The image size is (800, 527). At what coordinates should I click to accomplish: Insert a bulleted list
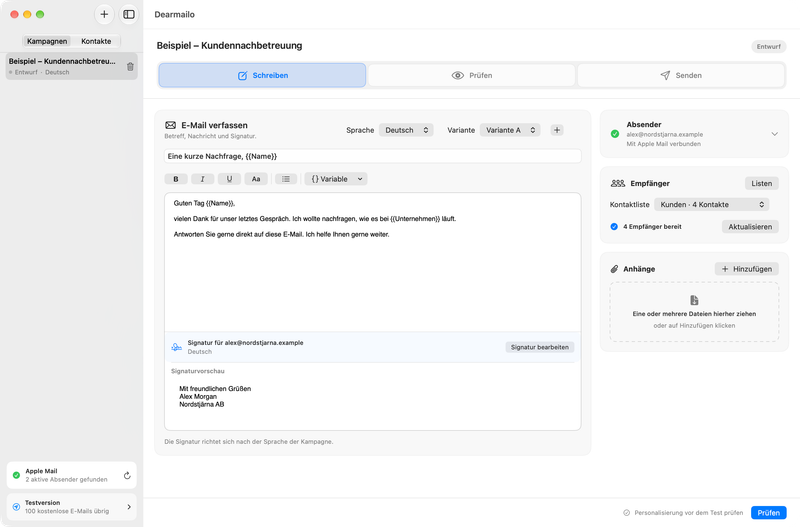(x=286, y=179)
